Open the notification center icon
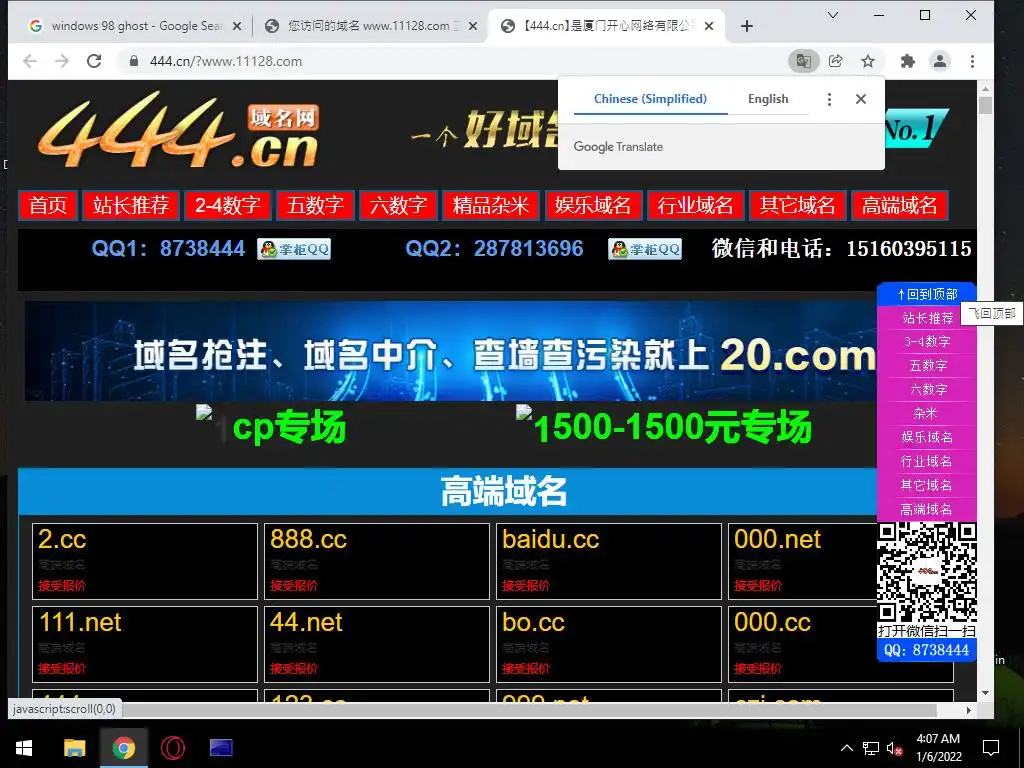This screenshot has width=1024, height=768. (991, 748)
